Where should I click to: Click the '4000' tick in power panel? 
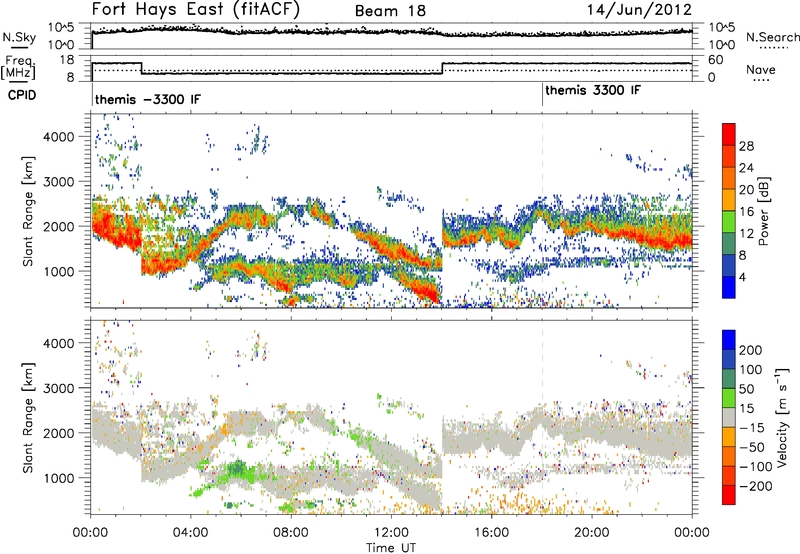pyautogui.click(x=59, y=137)
